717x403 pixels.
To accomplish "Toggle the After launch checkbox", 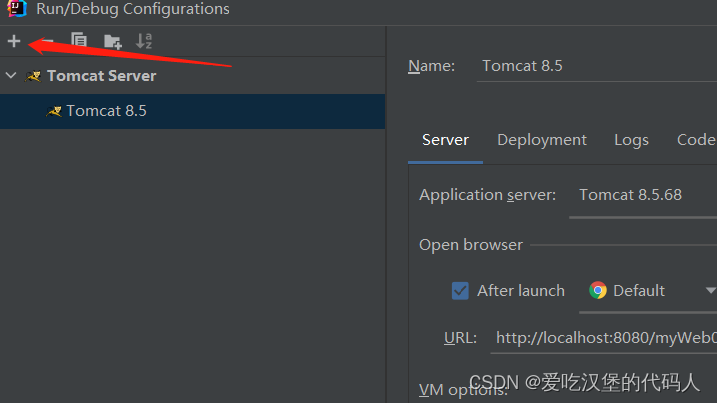I will pos(460,290).
